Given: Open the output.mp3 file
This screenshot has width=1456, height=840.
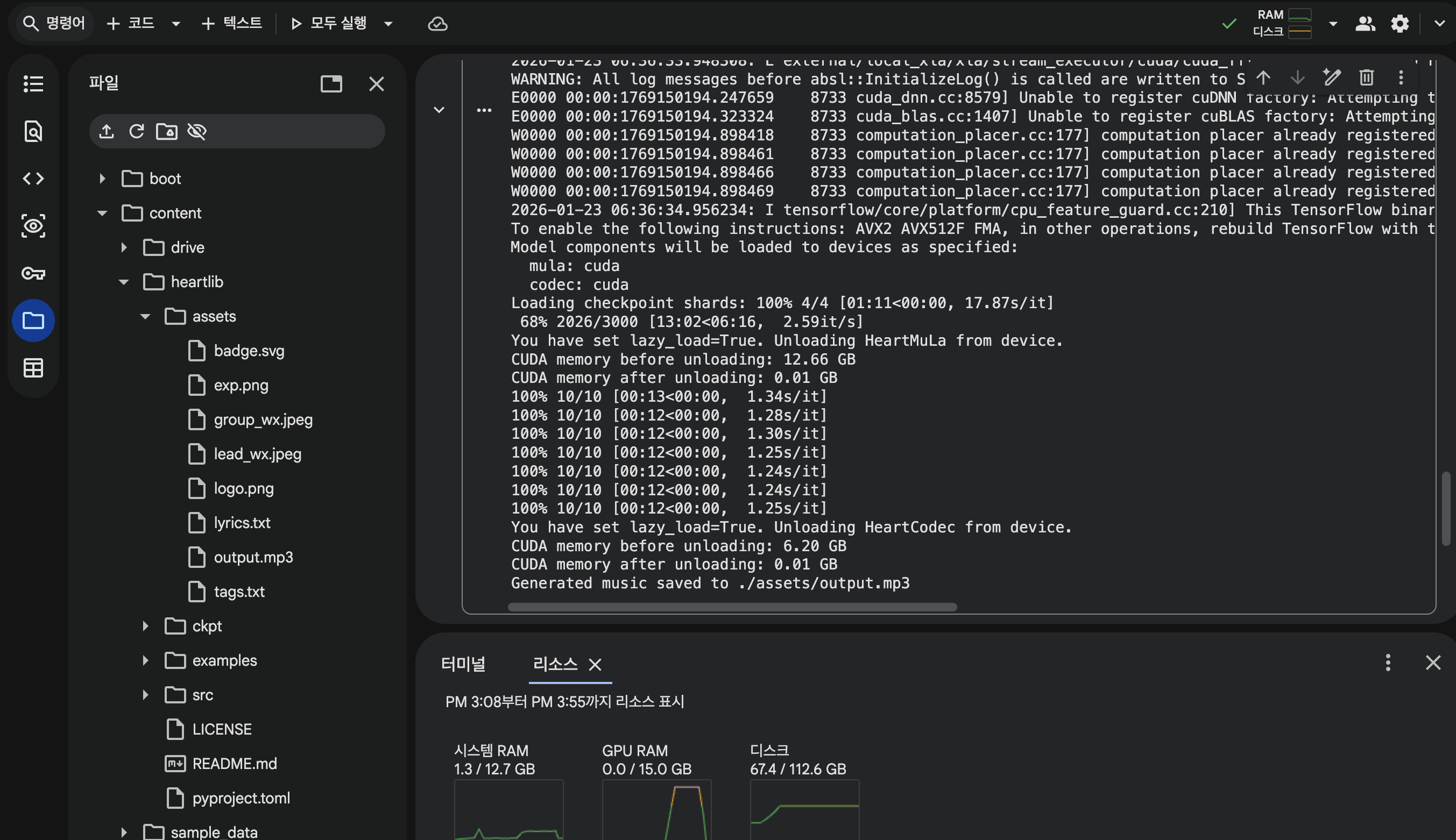Looking at the screenshot, I should (253, 557).
